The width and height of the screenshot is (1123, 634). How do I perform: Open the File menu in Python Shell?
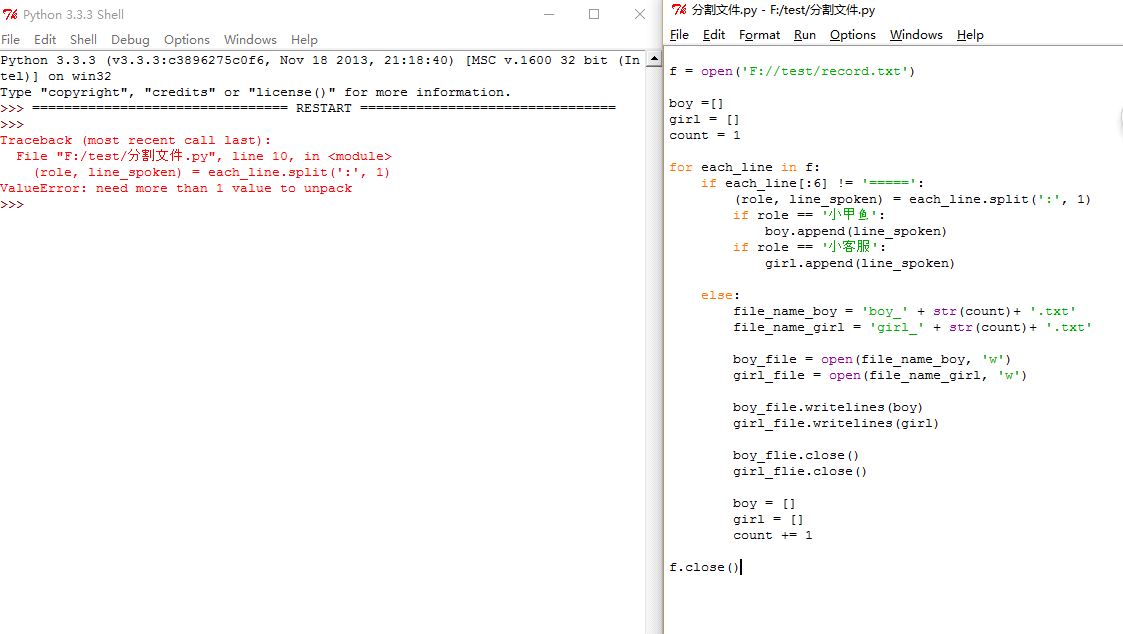(x=10, y=40)
